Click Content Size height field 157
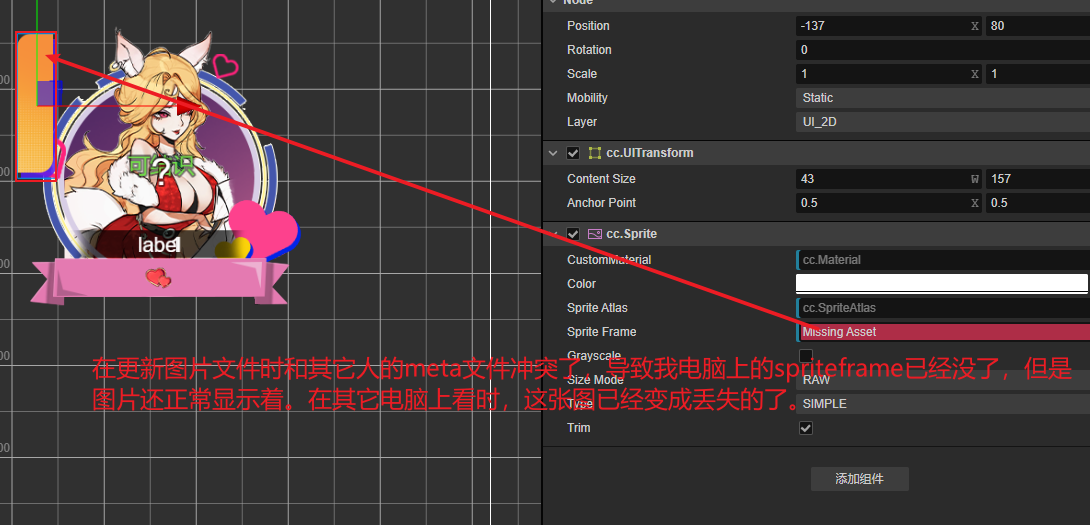Viewport: 1090px width, 525px height. click(x=1038, y=179)
